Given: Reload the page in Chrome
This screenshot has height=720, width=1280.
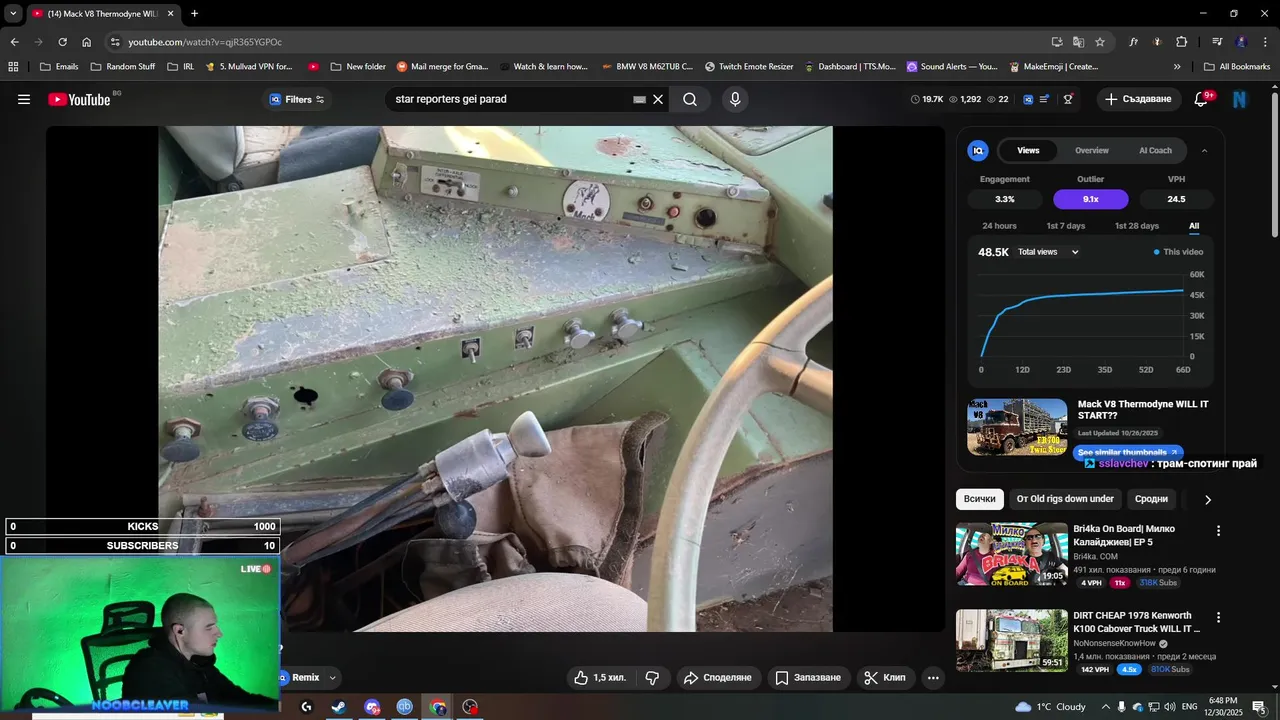Looking at the screenshot, I should click(62, 42).
